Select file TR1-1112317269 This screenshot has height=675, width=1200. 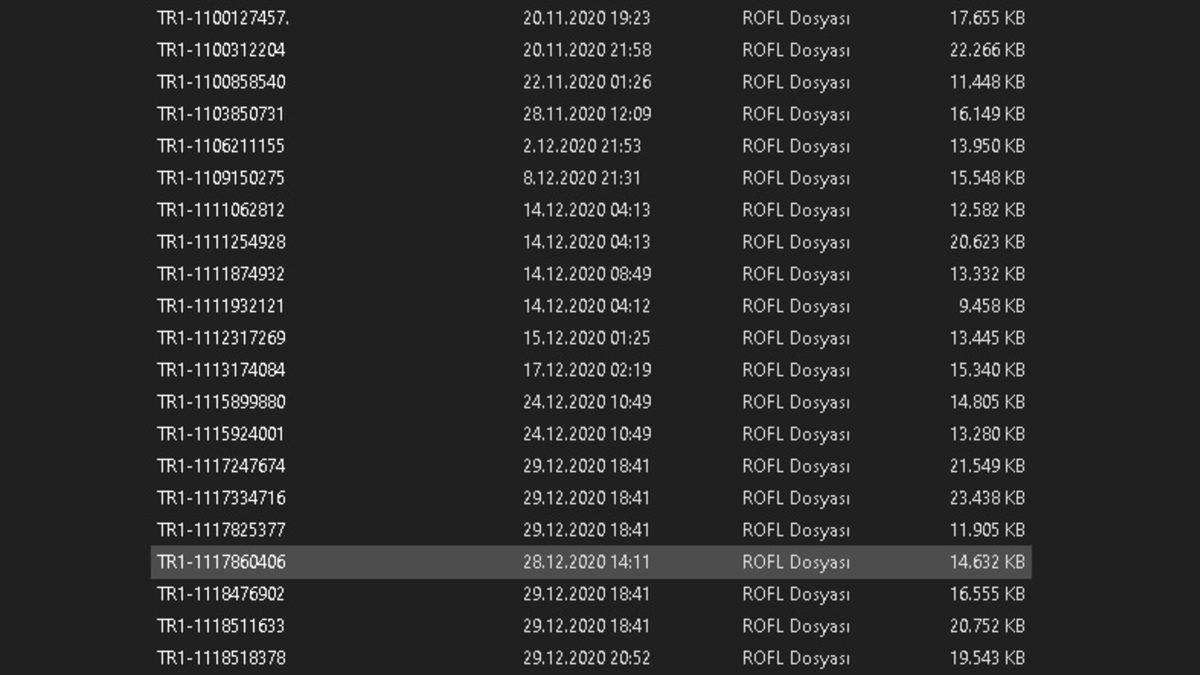tap(590, 338)
